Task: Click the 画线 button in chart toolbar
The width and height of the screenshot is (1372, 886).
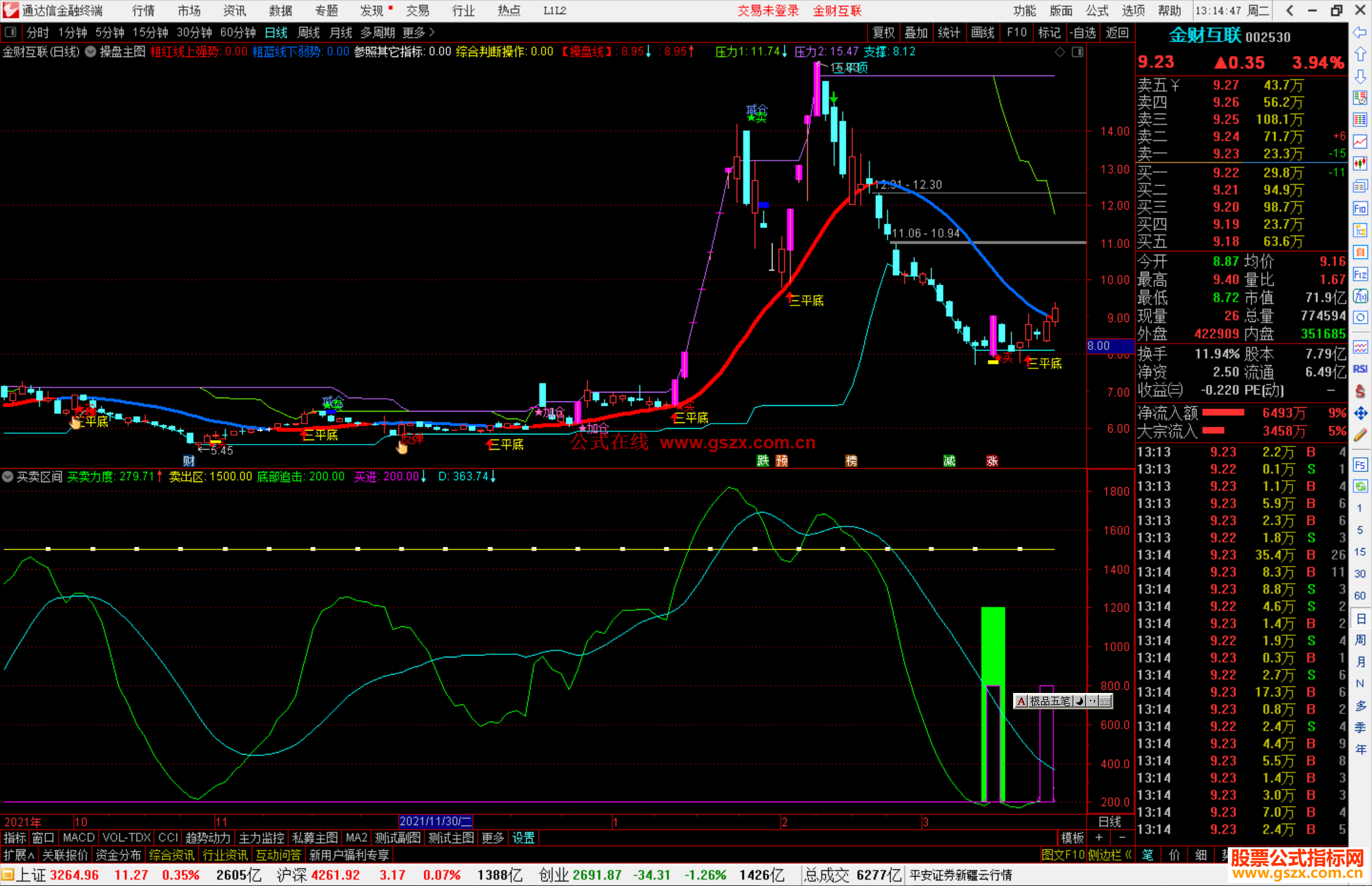Action: 983,32
